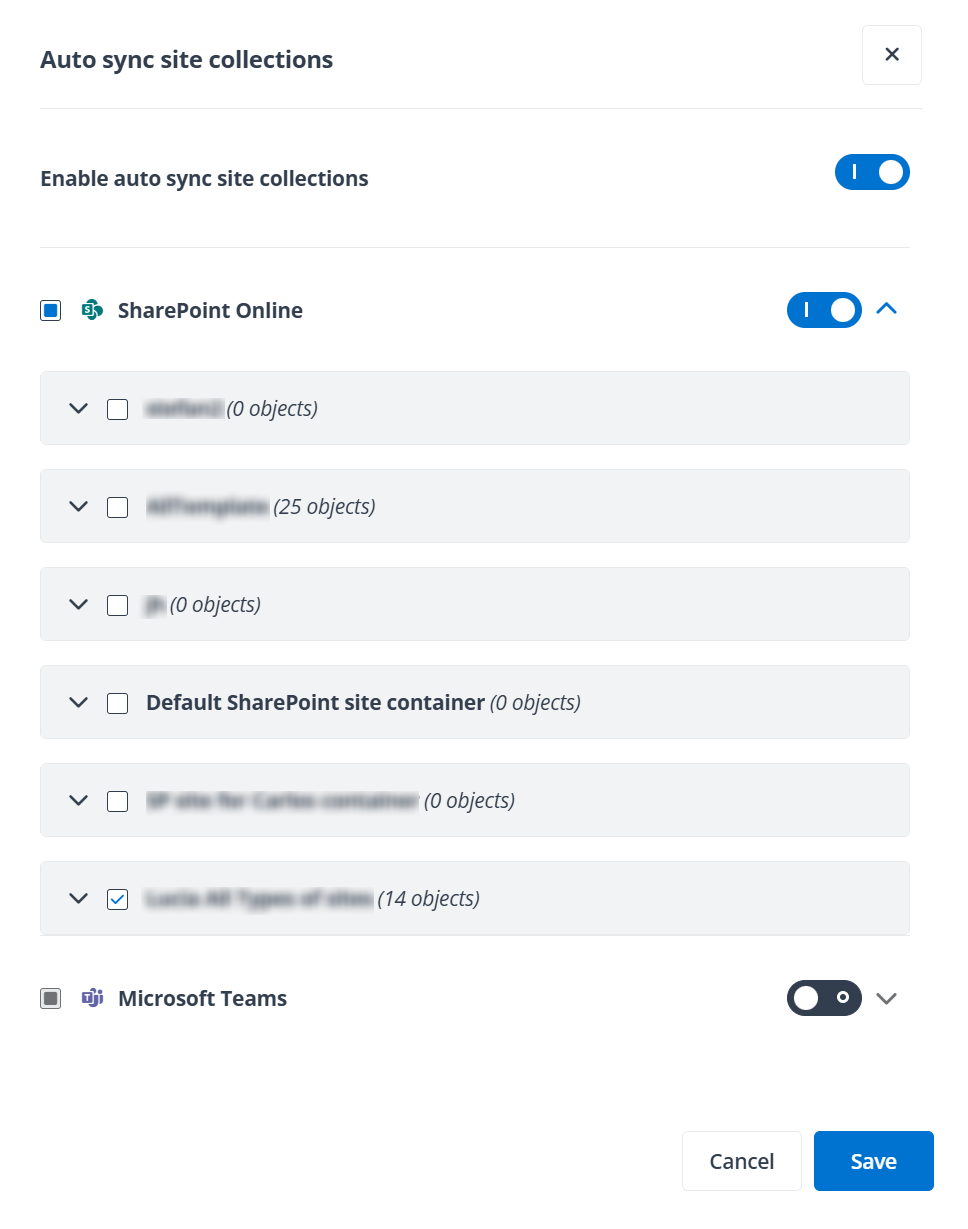Collapse the SharePoint Online section

pyautogui.click(x=886, y=310)
